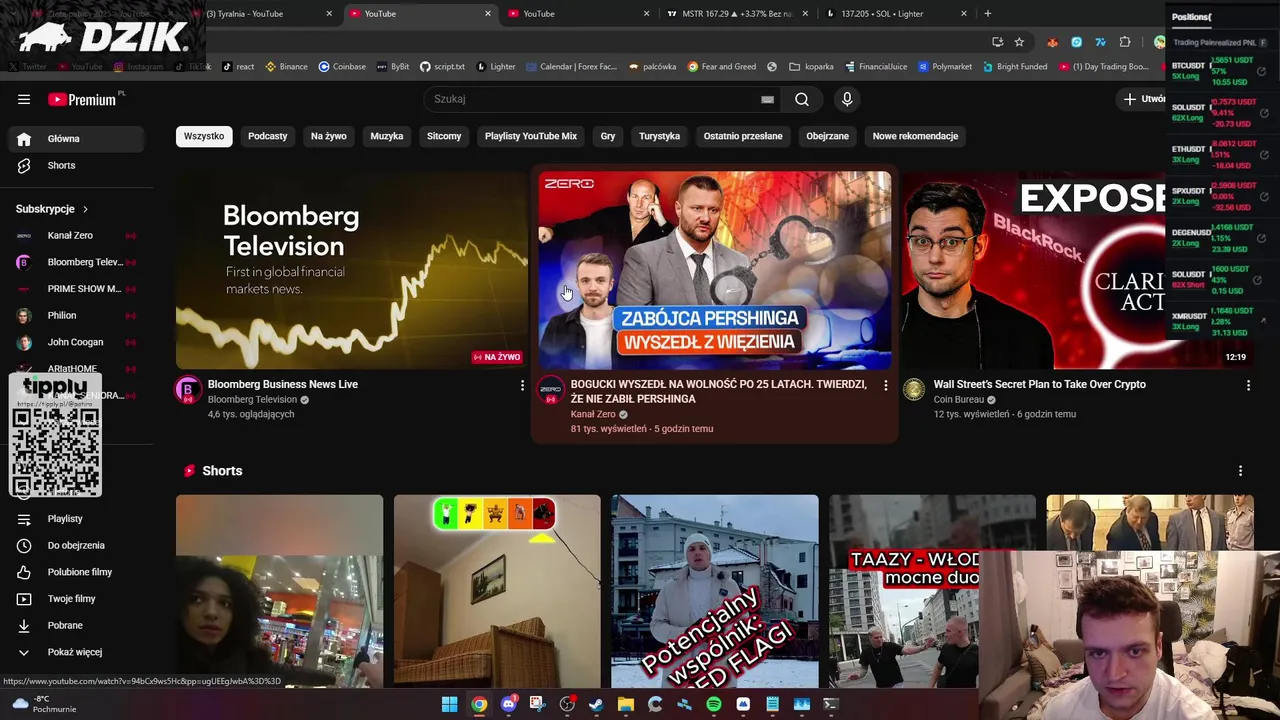Expand Pokaż więcej in sidebar
Viewport: 1280px width, 720px height.
76,652
